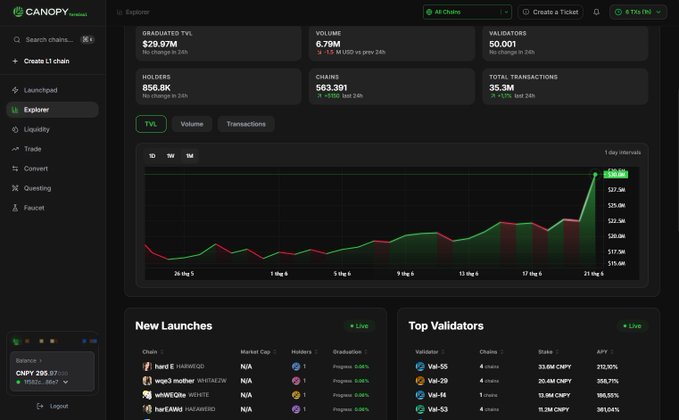Screen dimensions: 679x420
Task: Open Liquidity from the sidebar
Action: [x=52, y=129]
